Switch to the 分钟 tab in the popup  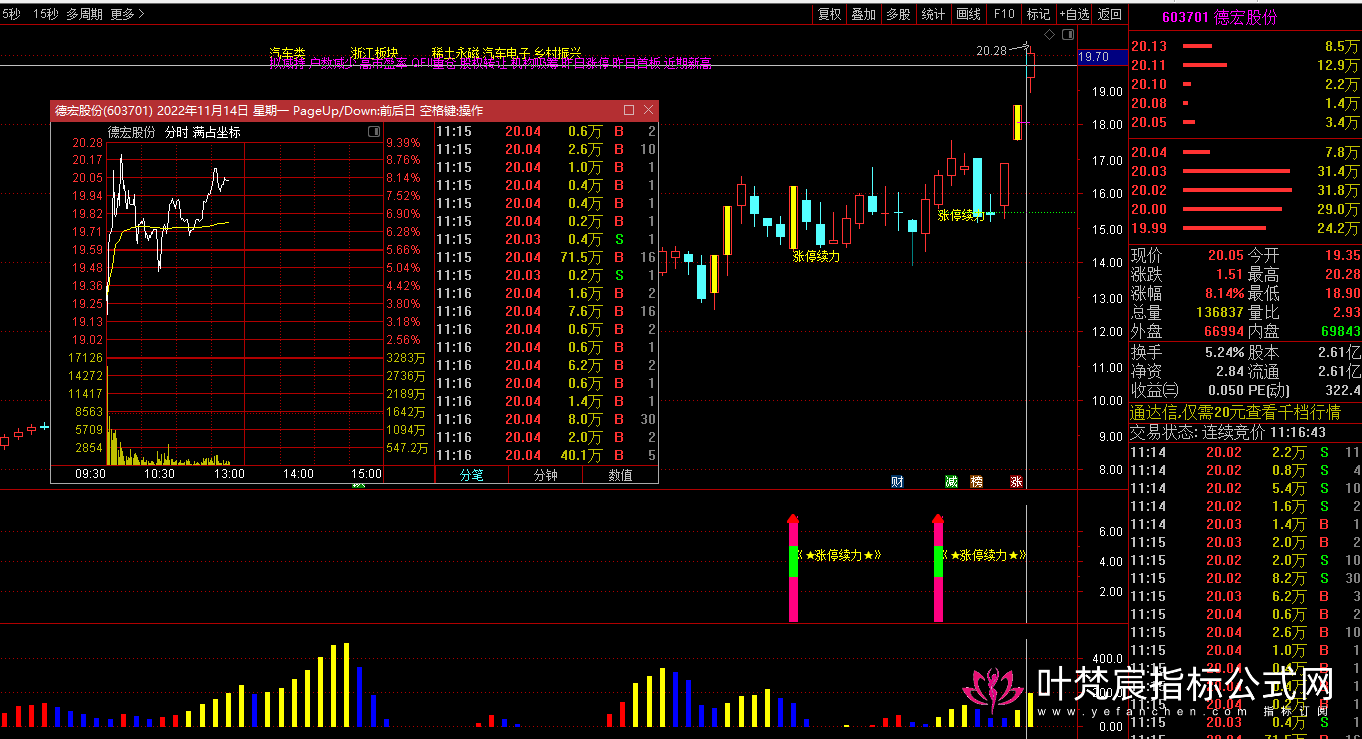545,475
